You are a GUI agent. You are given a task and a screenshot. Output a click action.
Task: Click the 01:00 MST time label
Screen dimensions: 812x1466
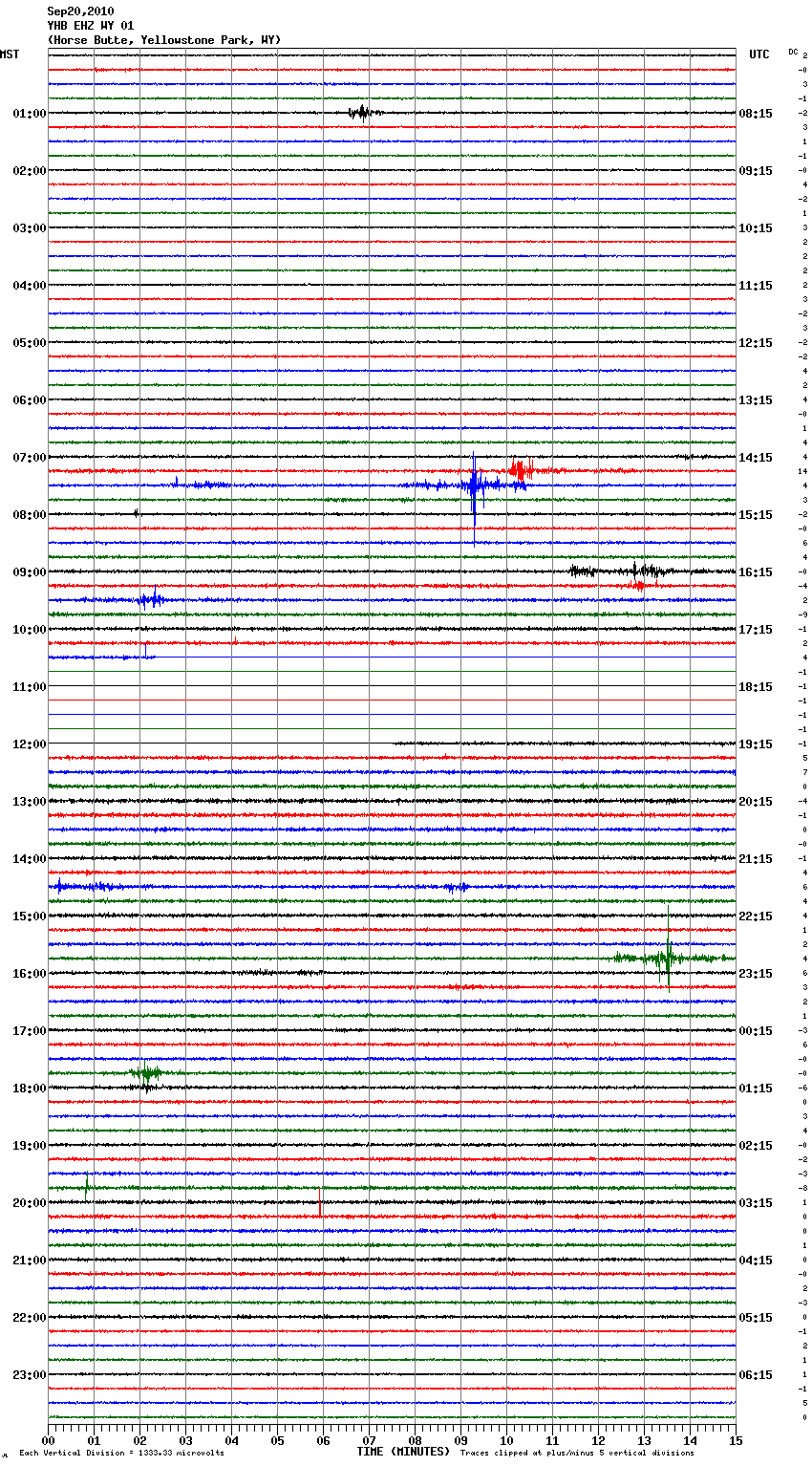pos(30,114)
